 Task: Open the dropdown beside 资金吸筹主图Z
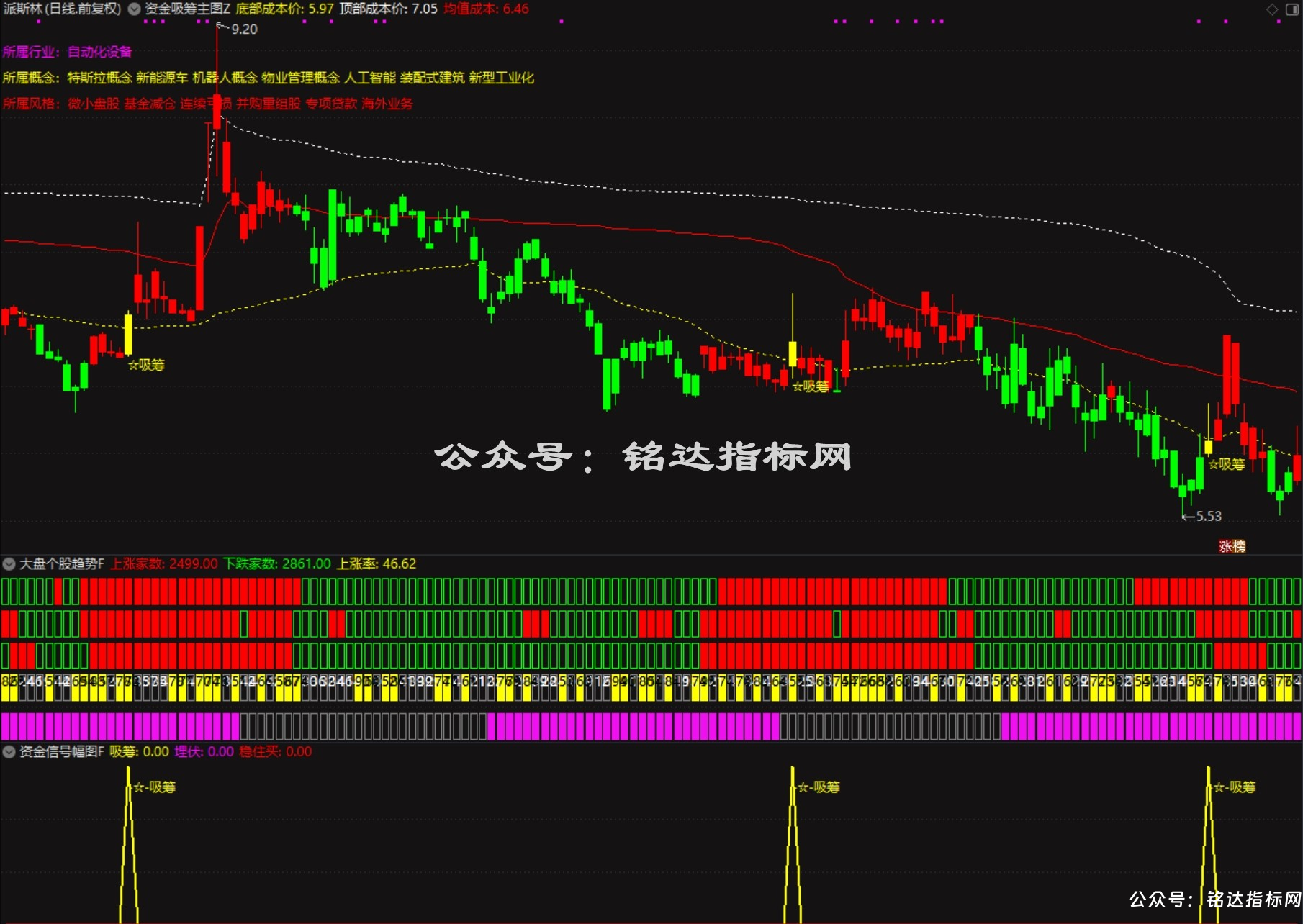(x=134, y=9)
